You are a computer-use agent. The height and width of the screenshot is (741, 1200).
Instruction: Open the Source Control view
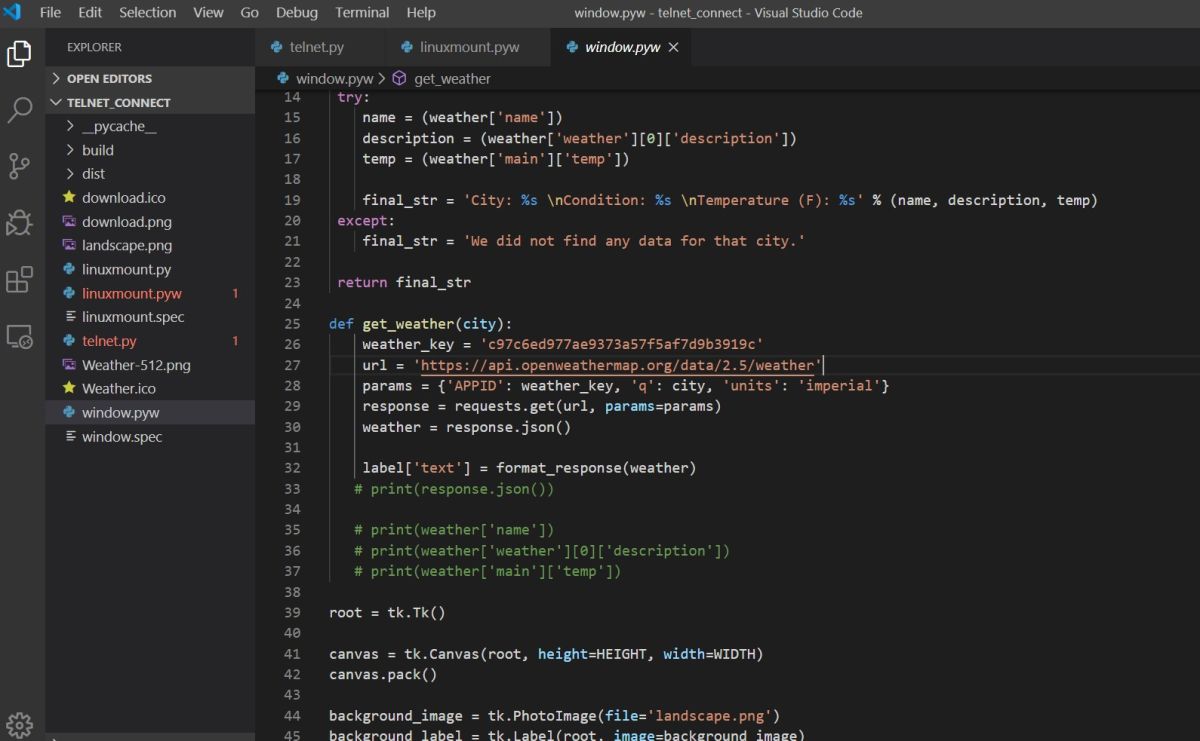[x=19, y=166]
